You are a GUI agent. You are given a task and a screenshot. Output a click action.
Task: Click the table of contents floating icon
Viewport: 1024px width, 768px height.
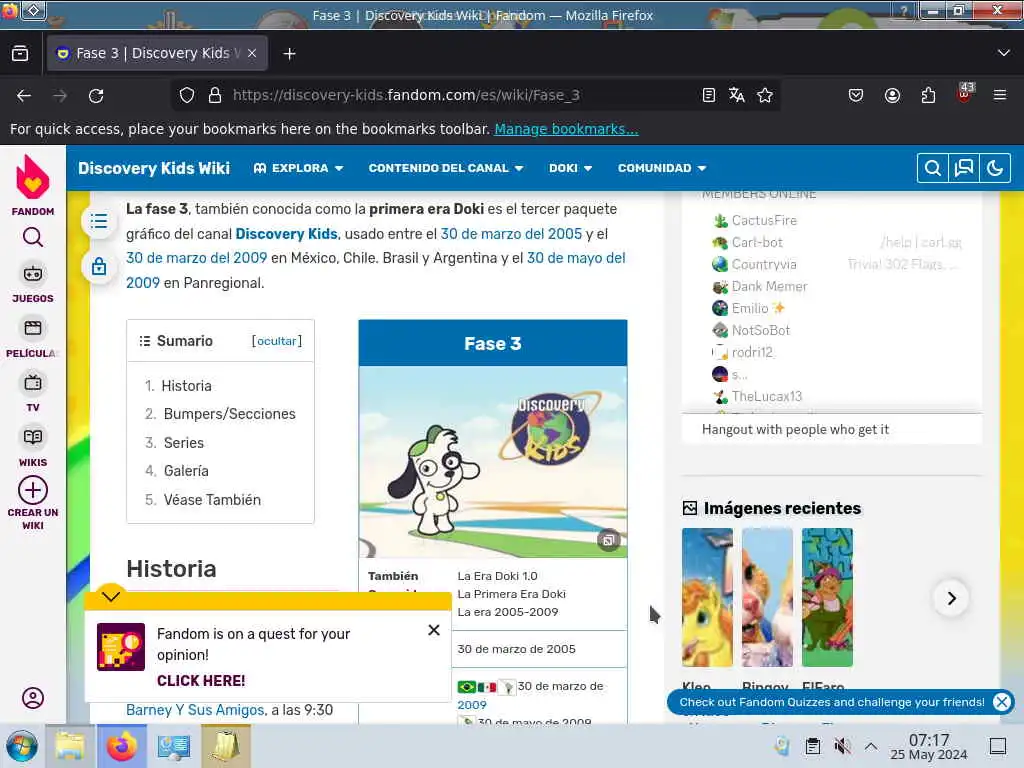[x=99, y=221]
